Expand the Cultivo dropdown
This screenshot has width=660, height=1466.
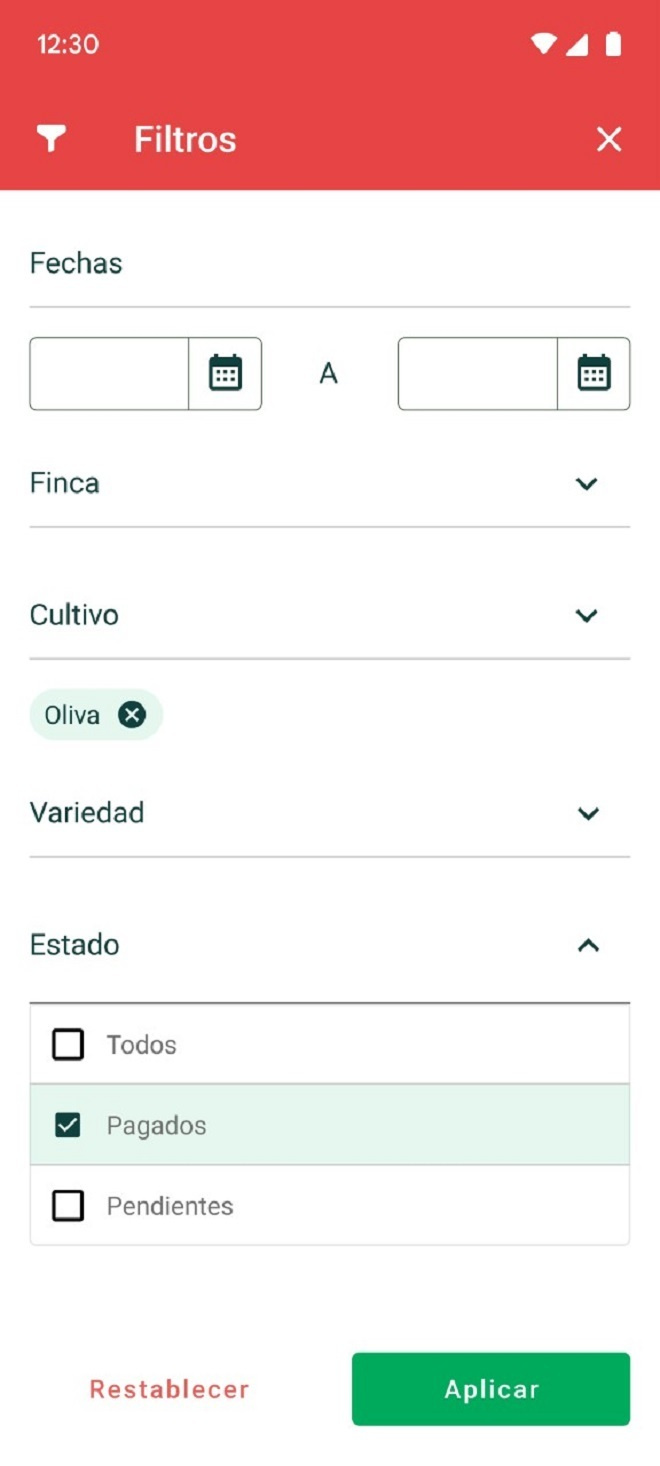tap(587, 615)
